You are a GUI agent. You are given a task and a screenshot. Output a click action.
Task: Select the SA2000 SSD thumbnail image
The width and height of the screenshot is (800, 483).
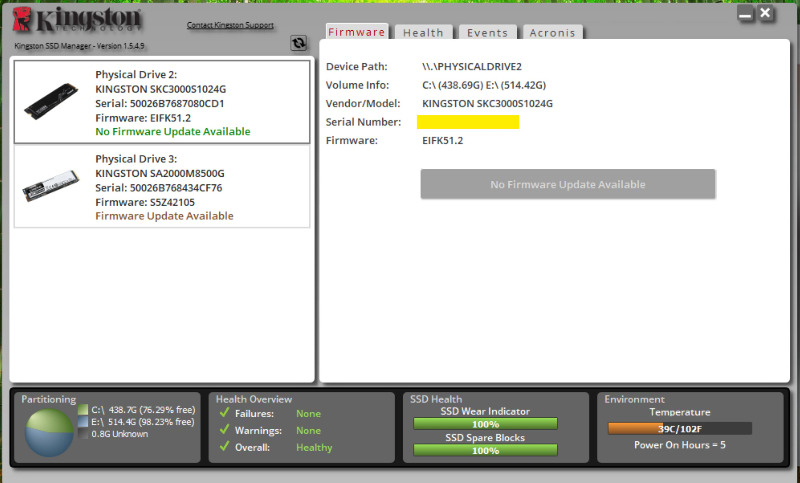pos(51,186)
